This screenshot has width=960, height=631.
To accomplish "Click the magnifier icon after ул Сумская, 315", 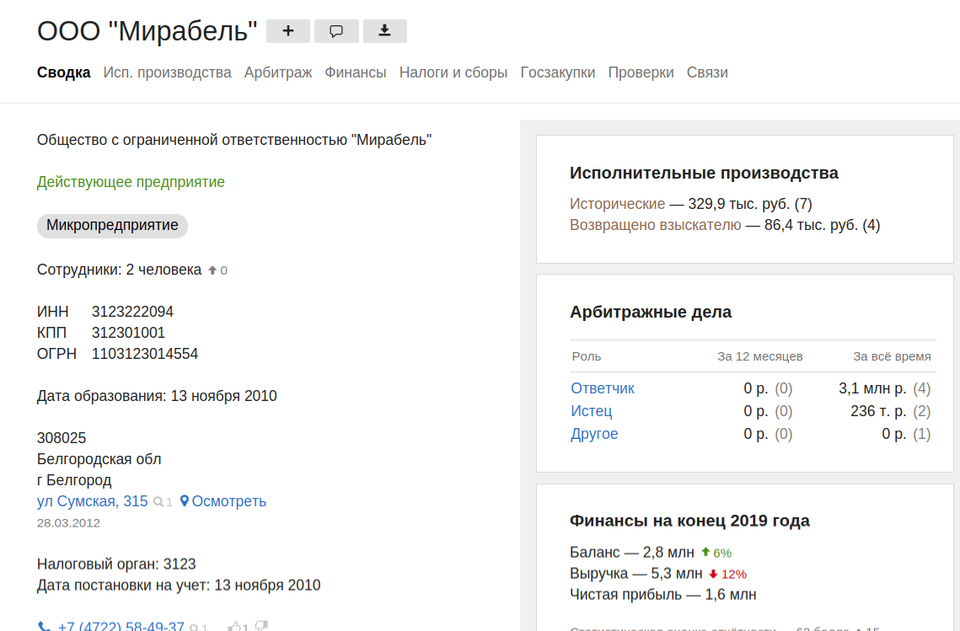I will coord(158,502).
